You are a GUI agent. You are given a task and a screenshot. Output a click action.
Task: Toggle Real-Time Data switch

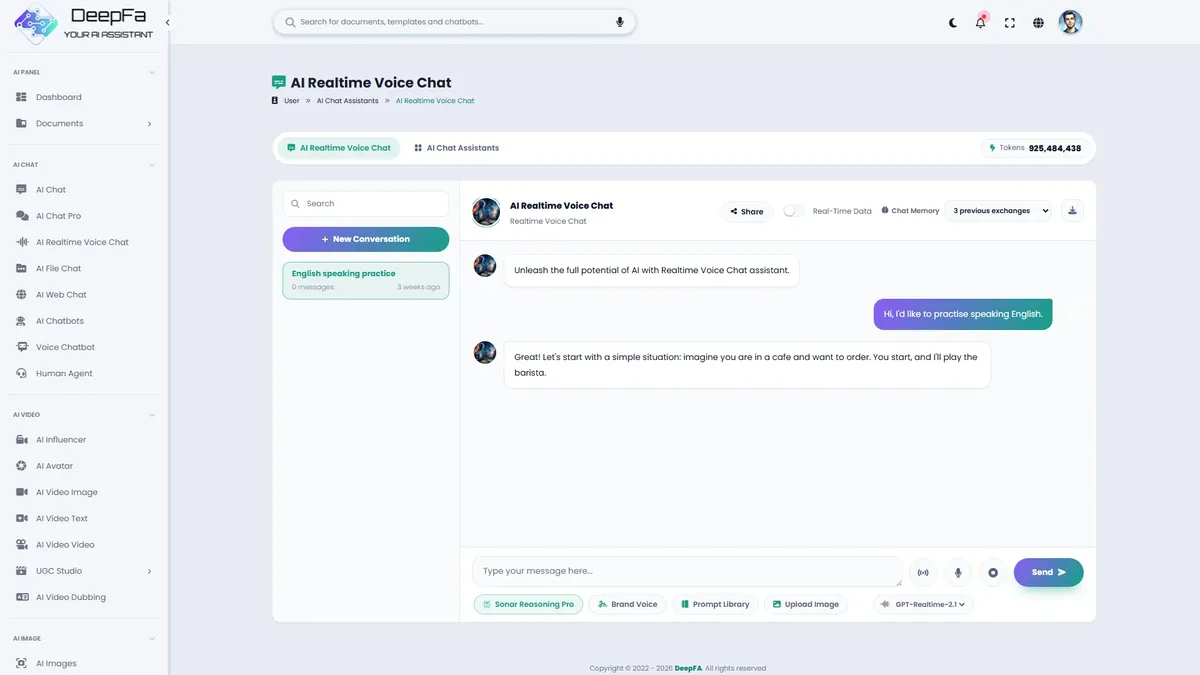coord(793,211)
